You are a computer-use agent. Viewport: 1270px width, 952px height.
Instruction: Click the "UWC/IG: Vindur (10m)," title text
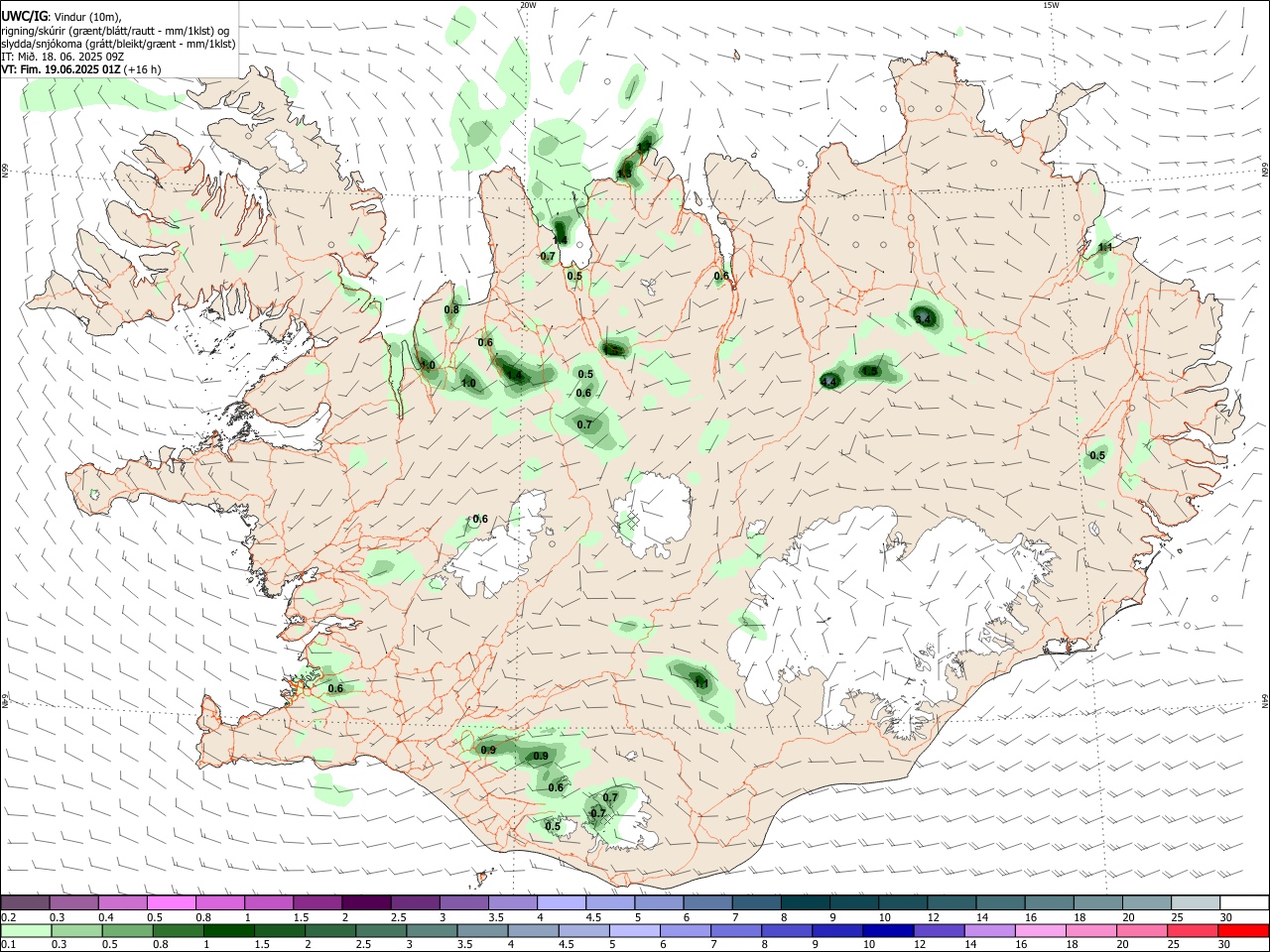pyautogui.click(x=62, y=17)
